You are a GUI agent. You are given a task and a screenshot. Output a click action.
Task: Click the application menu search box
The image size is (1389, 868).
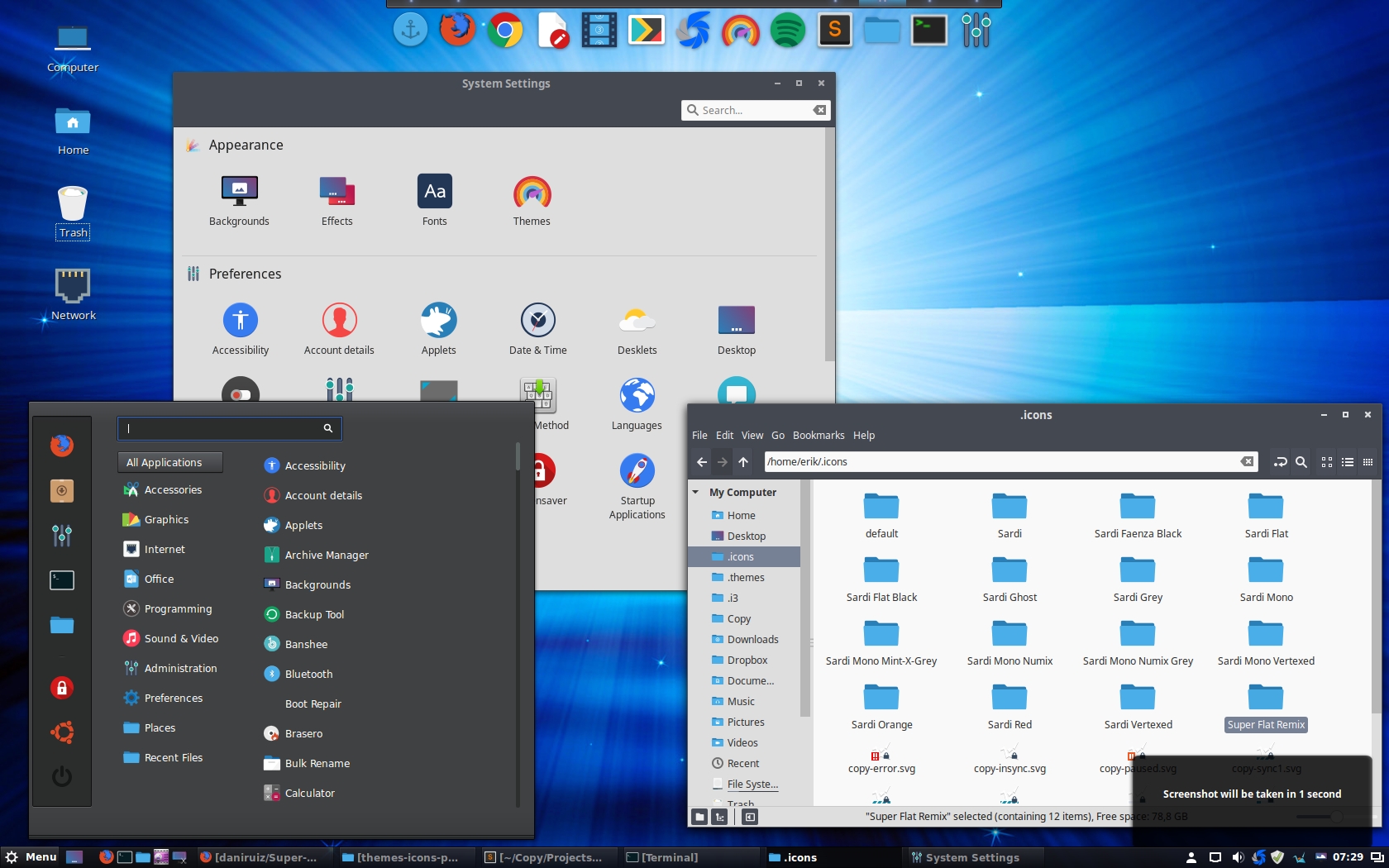coord(229,428)
